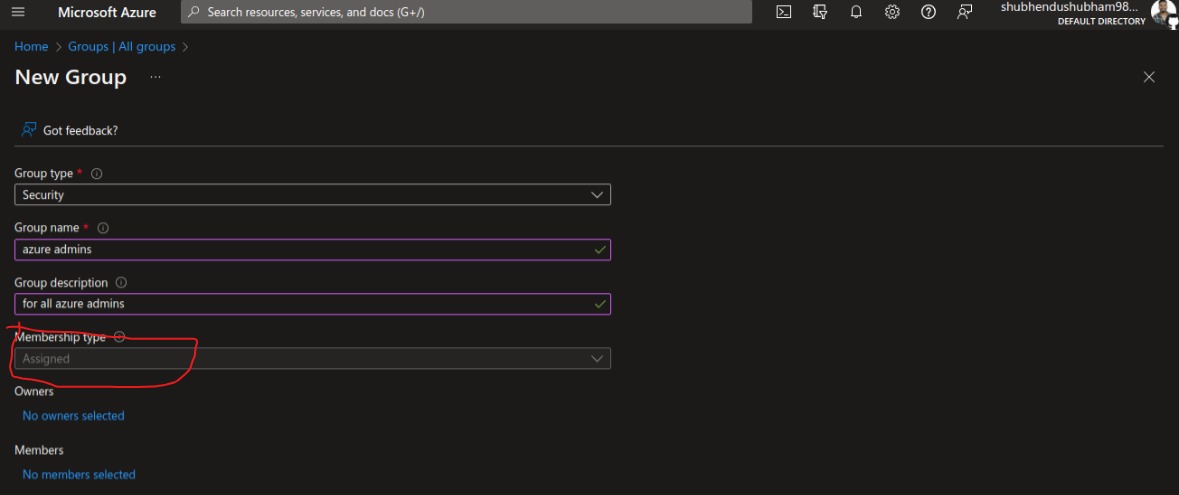Click the Group description label
Viewport: 1179px width, 495px height.
point(61,282)
